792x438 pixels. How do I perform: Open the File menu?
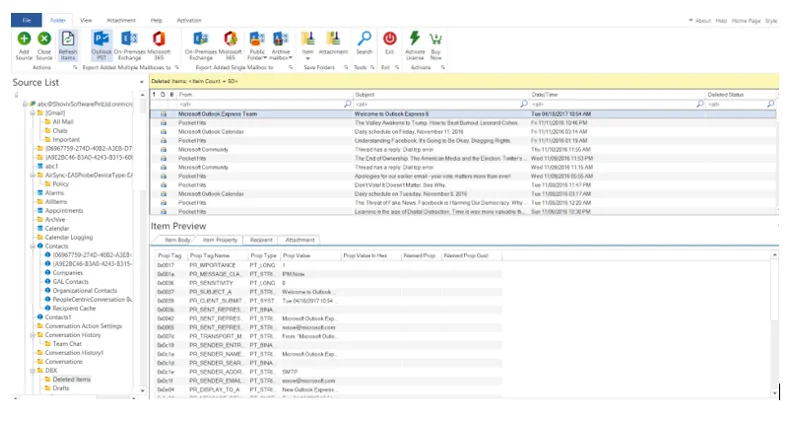click(x=26, y=20)
